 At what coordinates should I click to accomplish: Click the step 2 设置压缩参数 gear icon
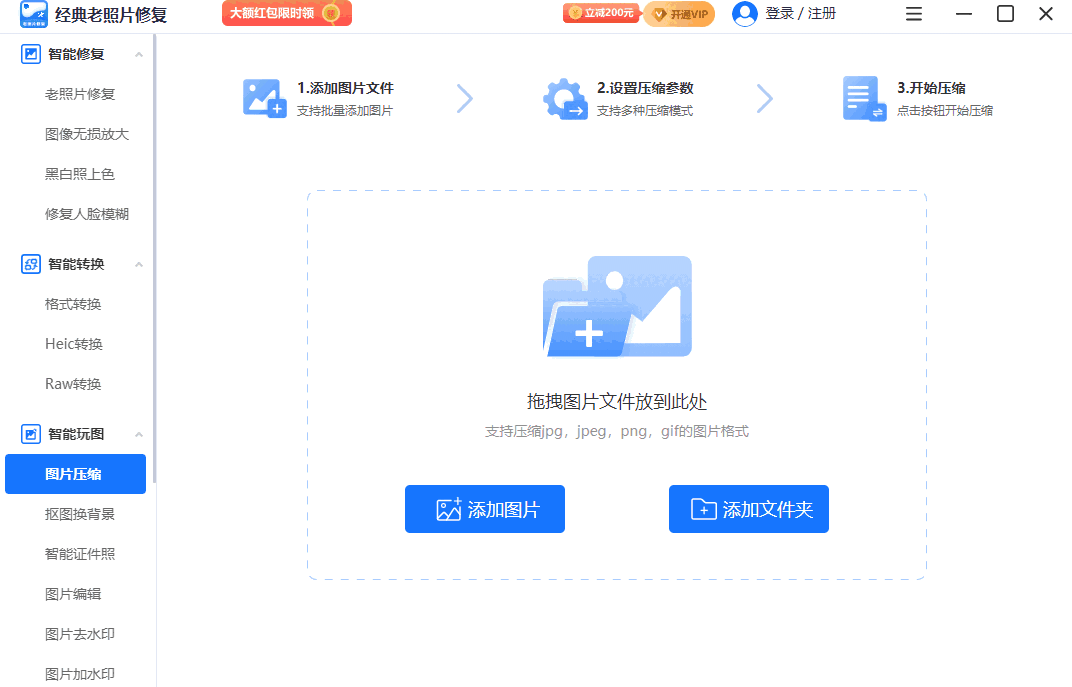pyautogui.click(x=565, y=97)
